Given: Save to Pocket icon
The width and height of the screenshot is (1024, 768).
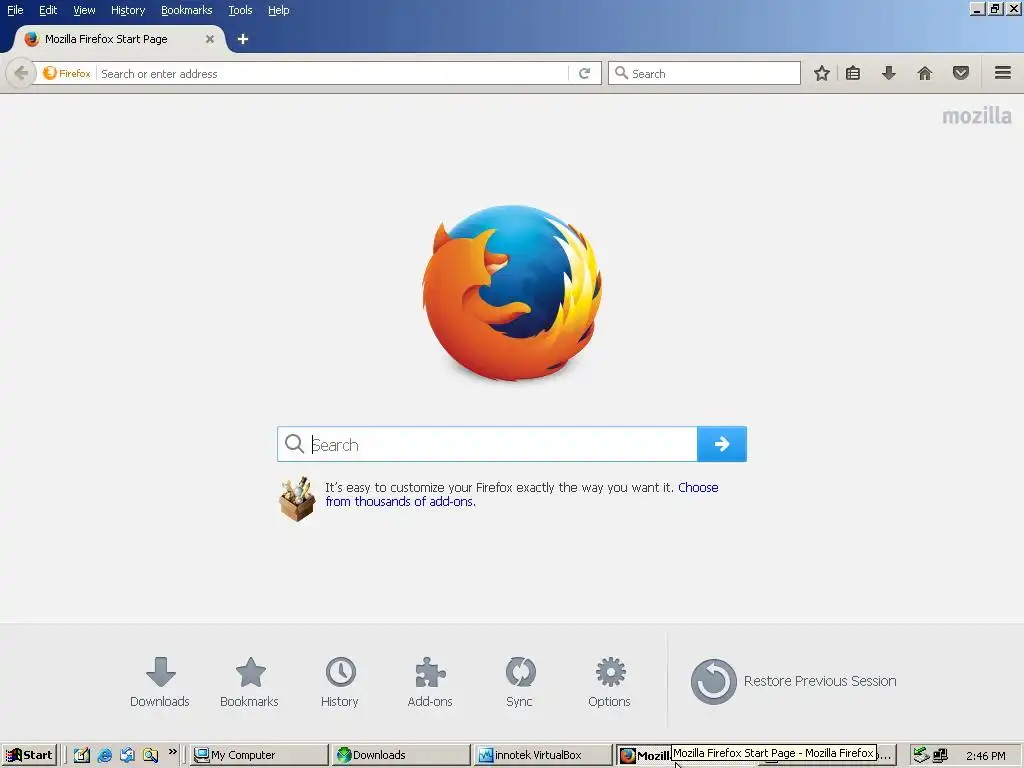Looking at the screenshot, I should click(961, 73).
